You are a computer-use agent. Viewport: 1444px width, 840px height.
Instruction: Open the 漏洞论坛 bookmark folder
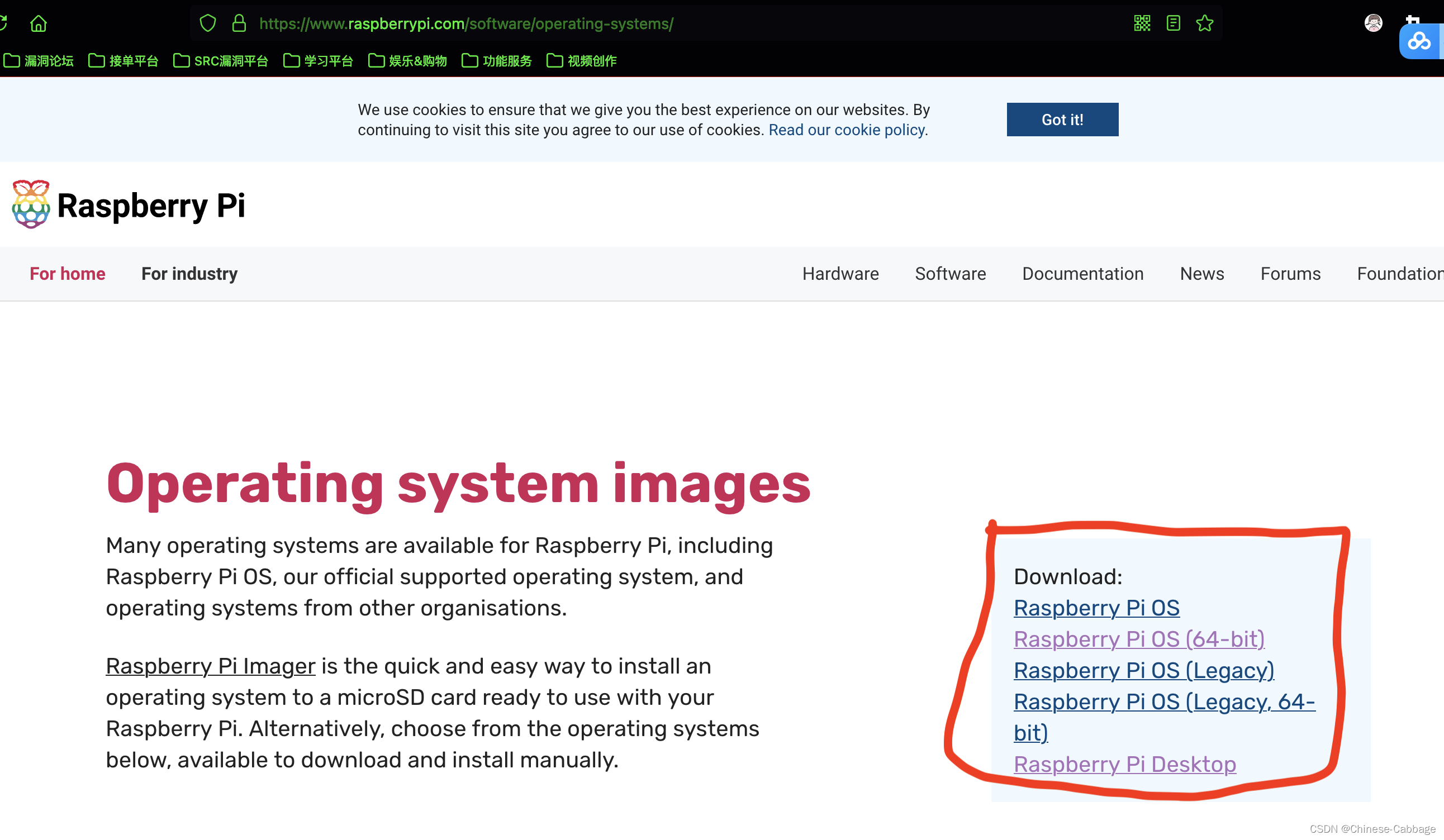click(39, 61)
